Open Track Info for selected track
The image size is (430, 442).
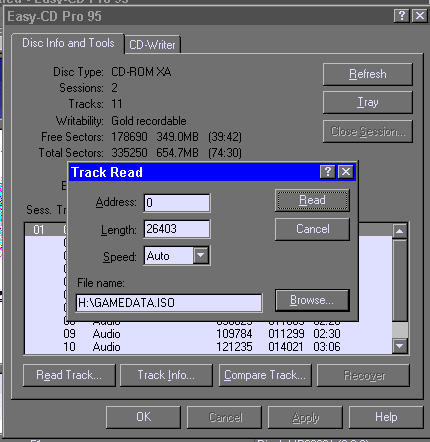[x=166, y=375]
